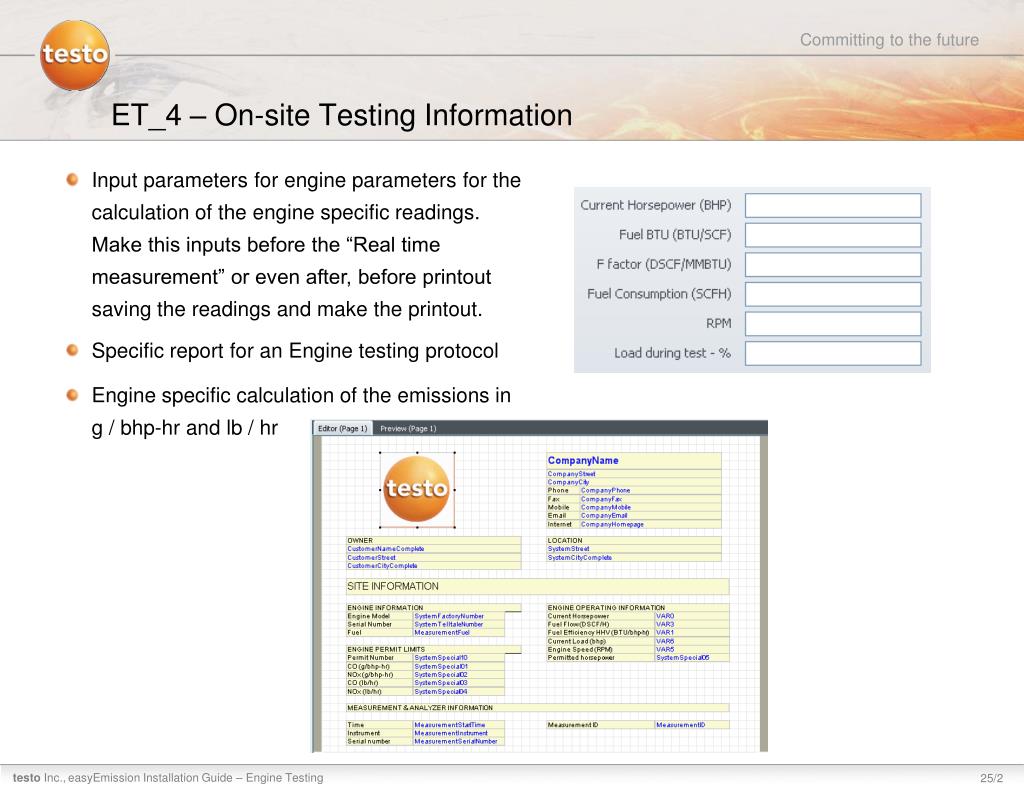Select the Fuel Consumption (SCFH) input box

pyautogui.click(x=833, y=294)
